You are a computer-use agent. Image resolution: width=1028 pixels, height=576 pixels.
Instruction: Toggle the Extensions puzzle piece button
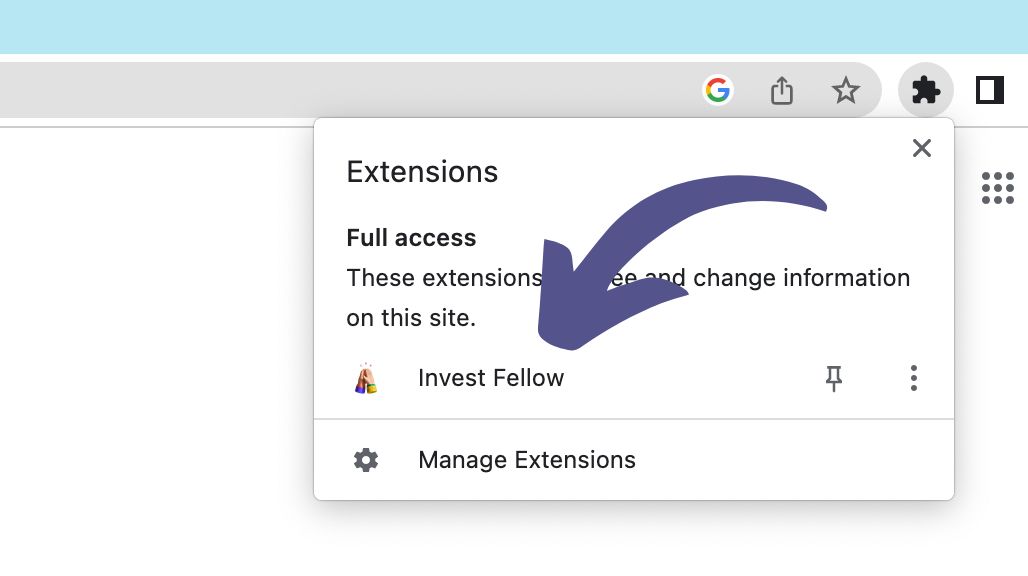pos(926,91)
